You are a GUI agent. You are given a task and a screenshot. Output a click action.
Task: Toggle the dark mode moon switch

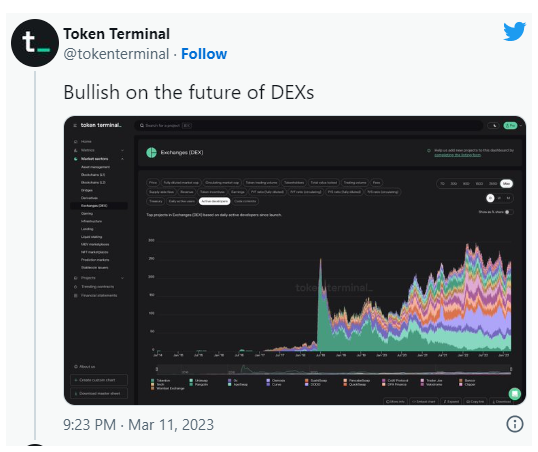(x=493, y=126)
